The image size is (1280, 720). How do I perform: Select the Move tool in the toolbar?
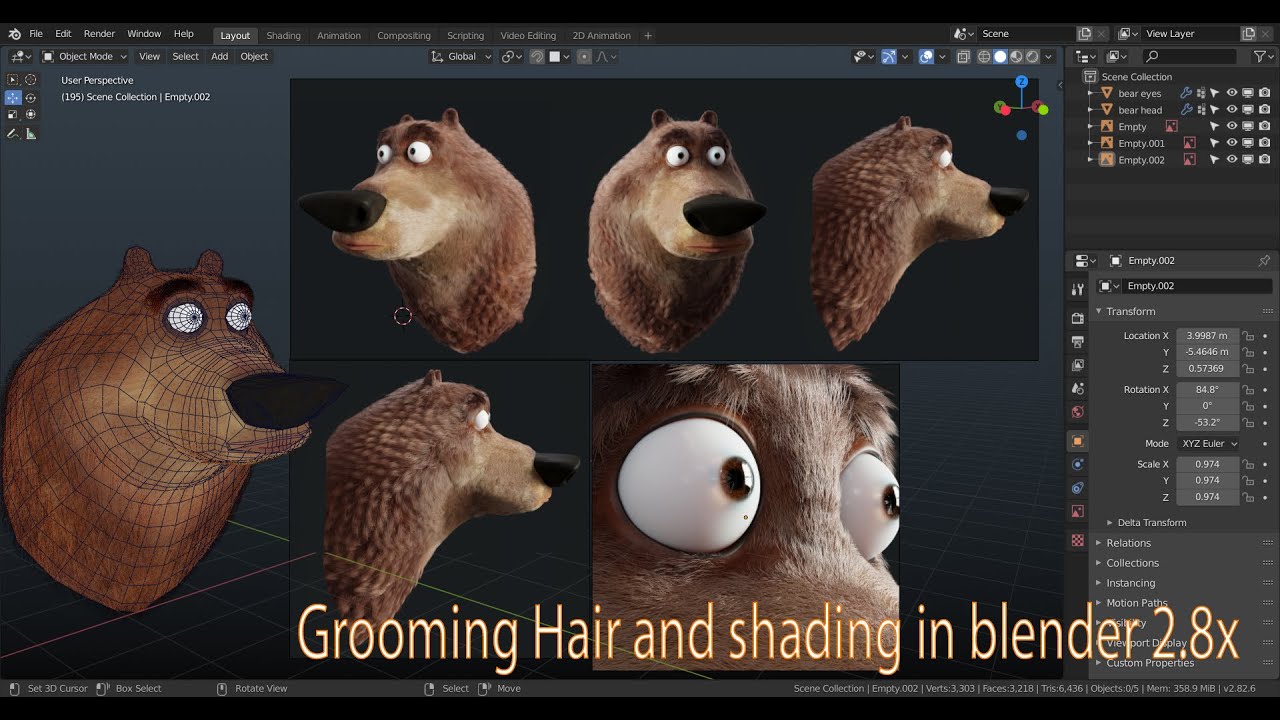click(x=13, y=97)
